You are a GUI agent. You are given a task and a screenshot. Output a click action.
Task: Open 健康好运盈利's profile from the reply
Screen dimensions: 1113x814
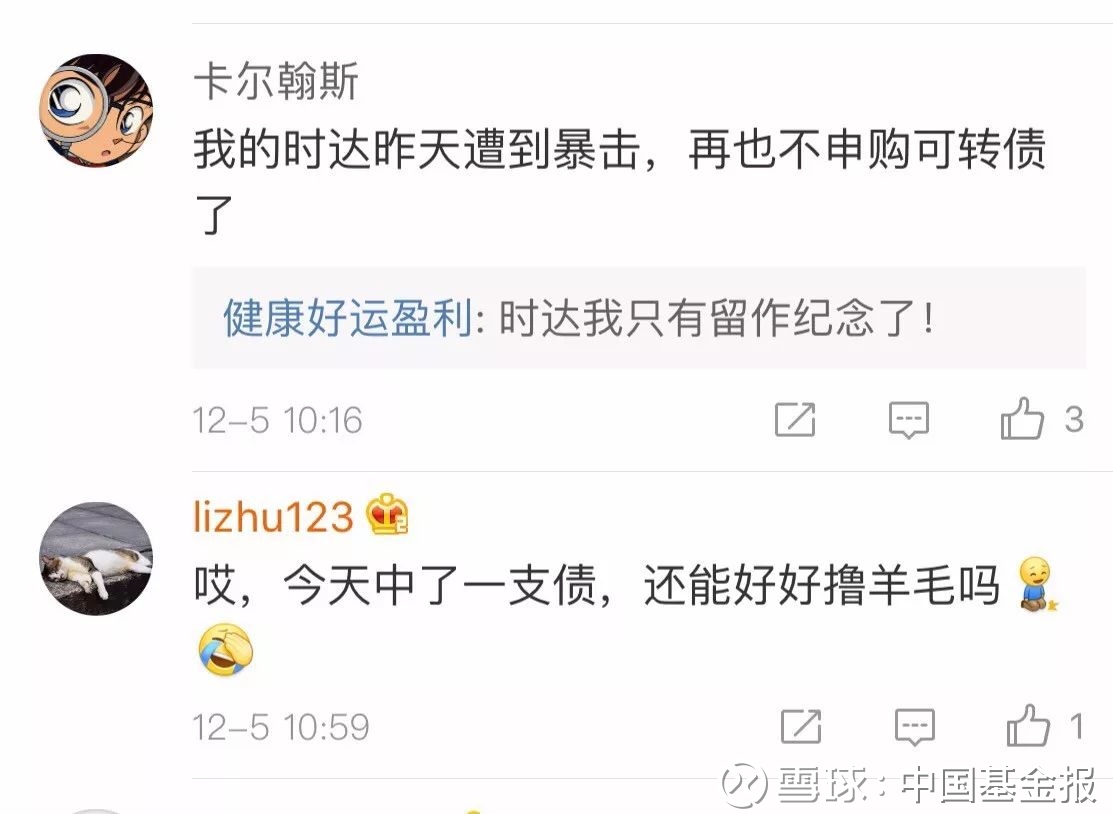coord(348,318)
